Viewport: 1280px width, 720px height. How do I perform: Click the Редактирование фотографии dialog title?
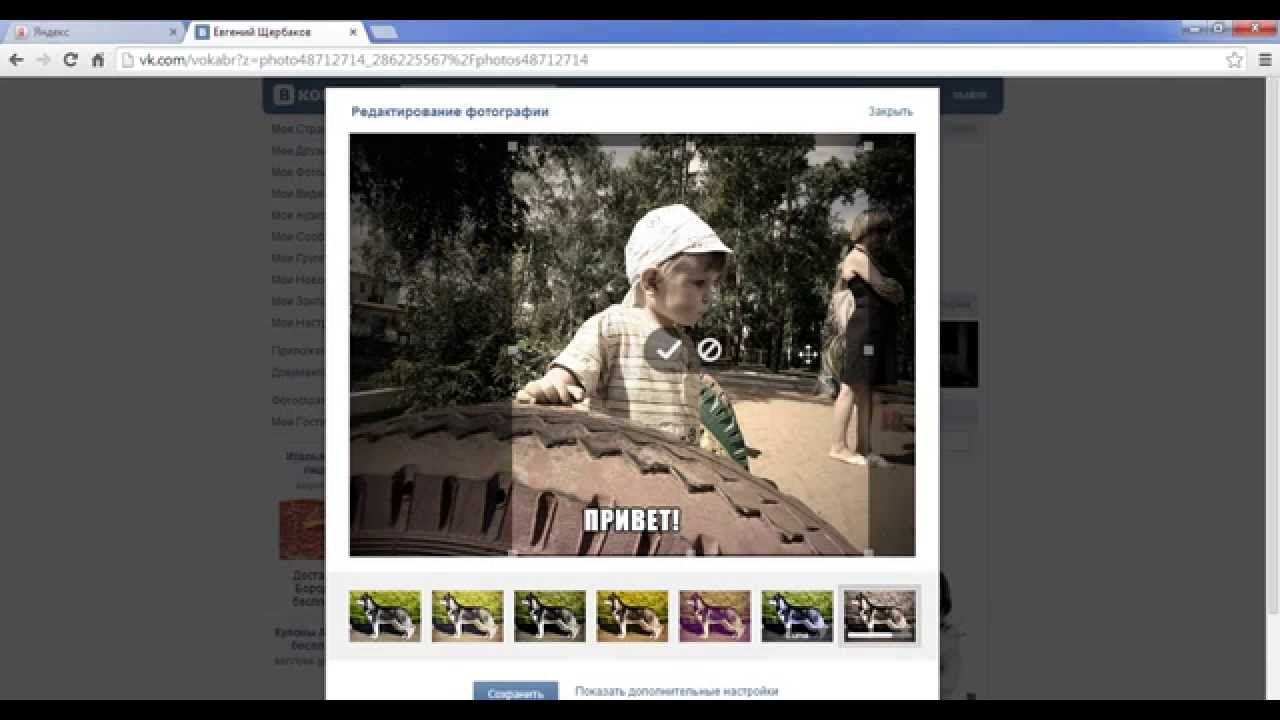450,112
